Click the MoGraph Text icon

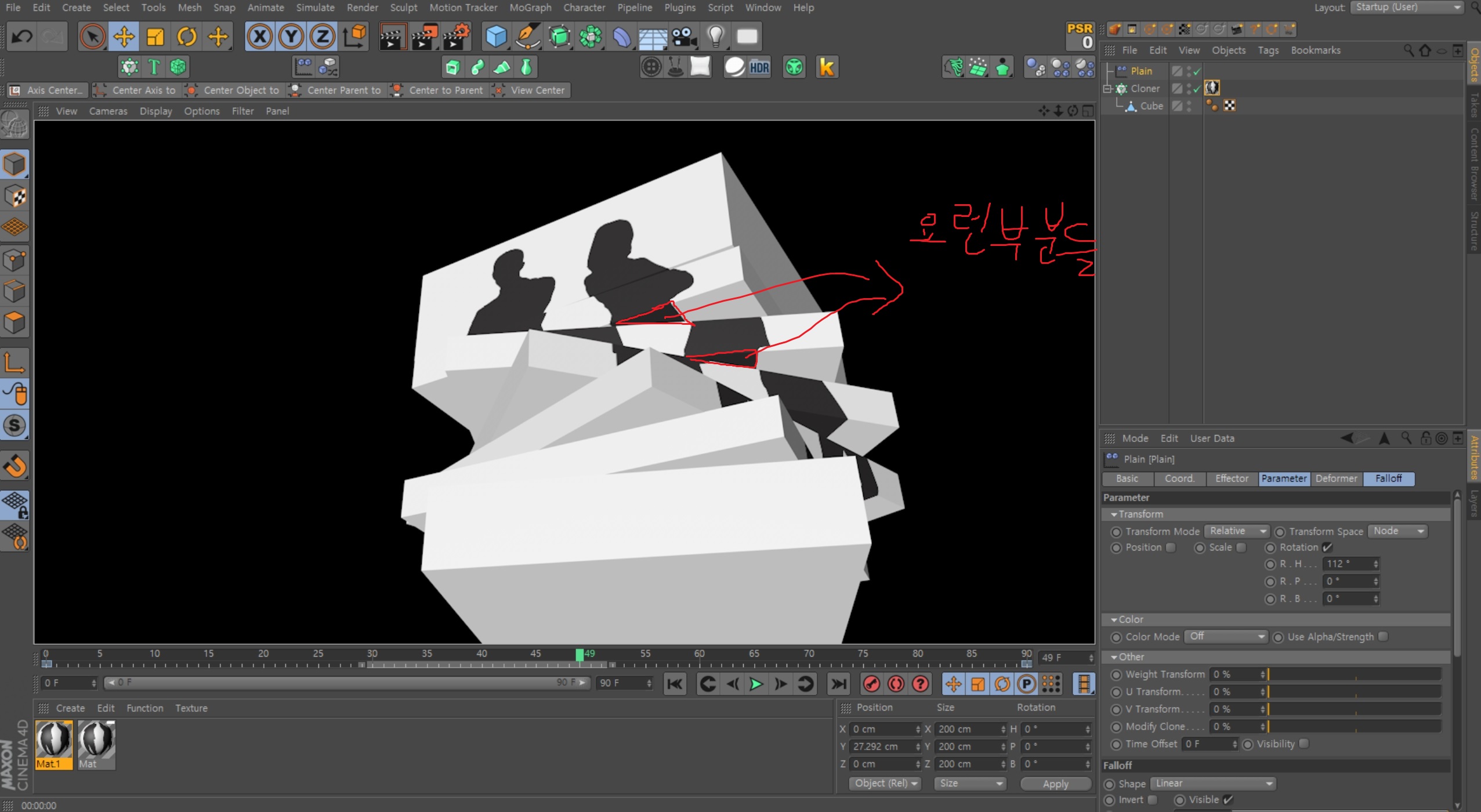click(x=154, y=67)
